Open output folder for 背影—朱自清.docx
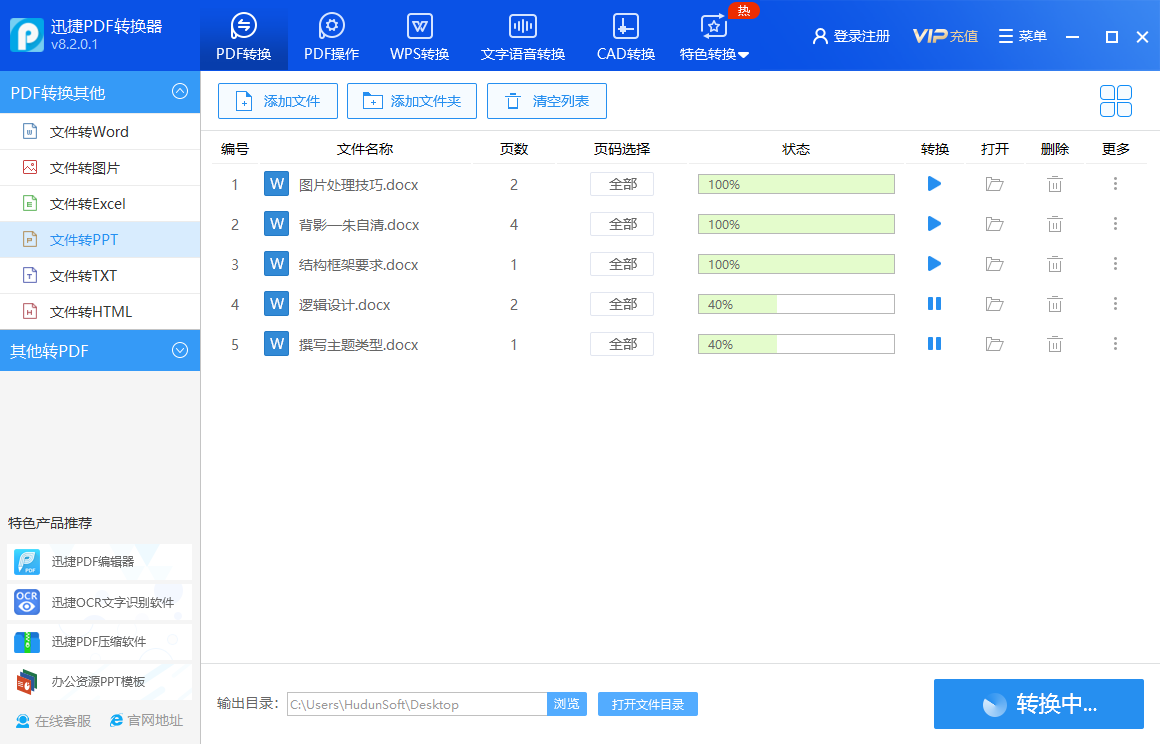Image resolution: width=1160 pixels, height=744 pixels. pyautogui.click(x=994, y=224)
